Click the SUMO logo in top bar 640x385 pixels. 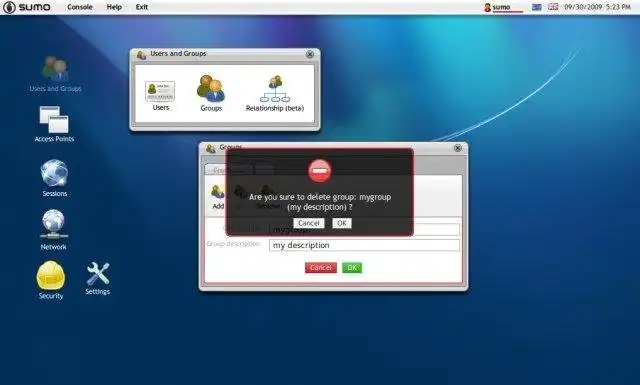pyautogui.click(x=27, y=7)
